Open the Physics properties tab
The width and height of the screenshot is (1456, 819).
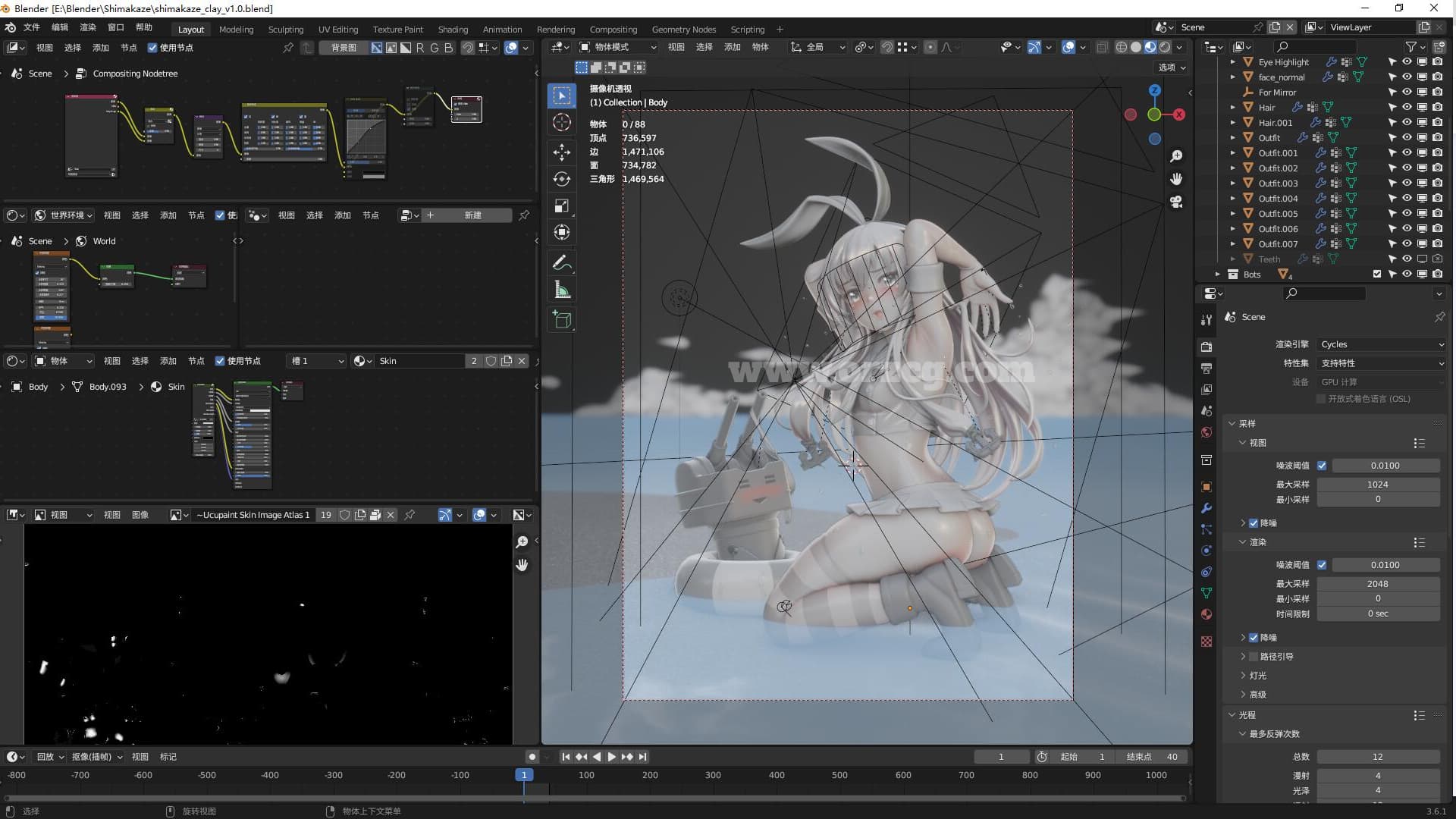[1207, 551]
